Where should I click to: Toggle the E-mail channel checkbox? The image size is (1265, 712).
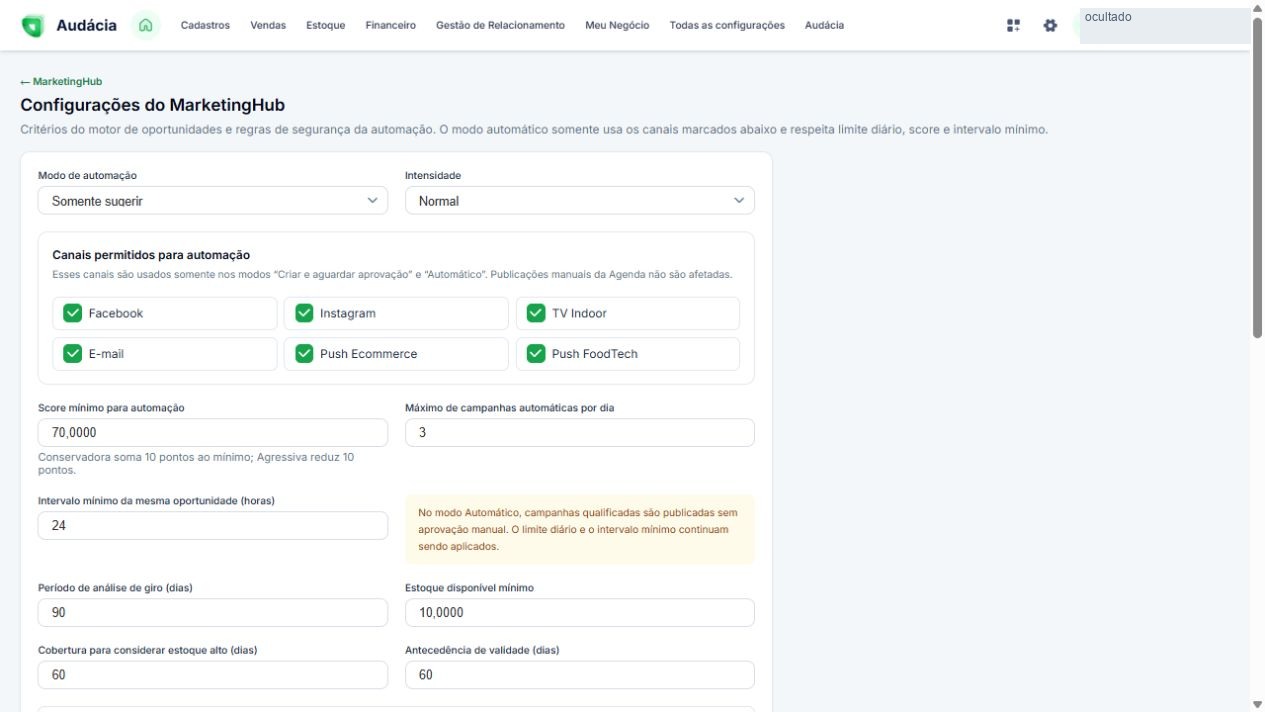coord(73,353)
